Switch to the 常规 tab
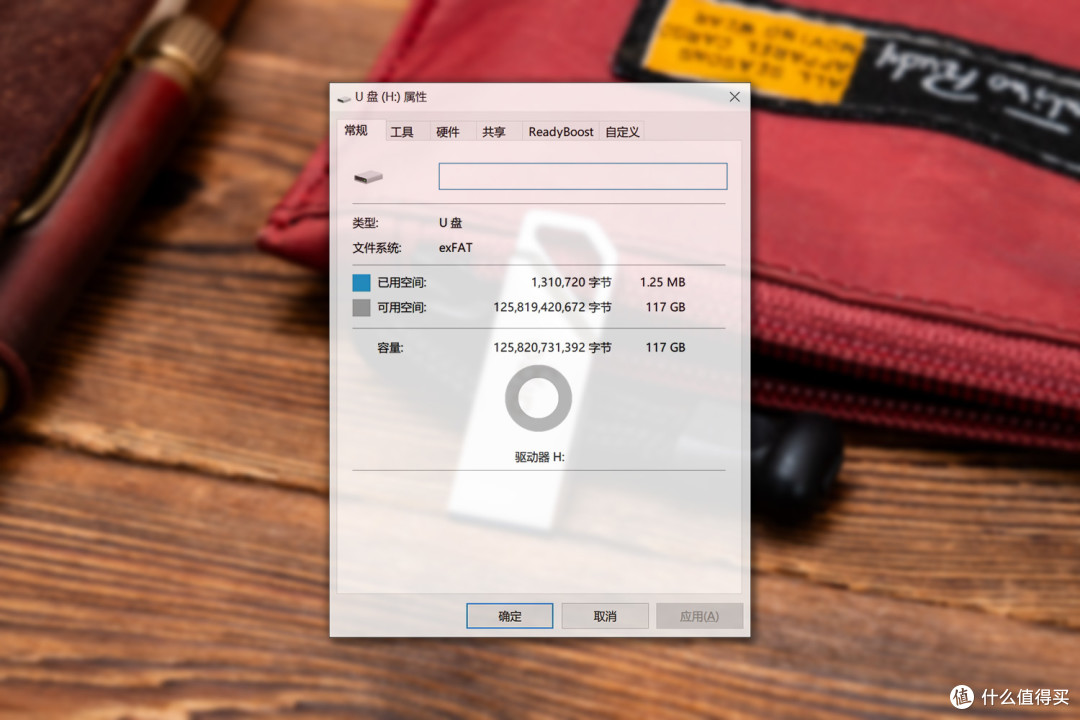Screen dimensions: 1080x720 [356, 130]
